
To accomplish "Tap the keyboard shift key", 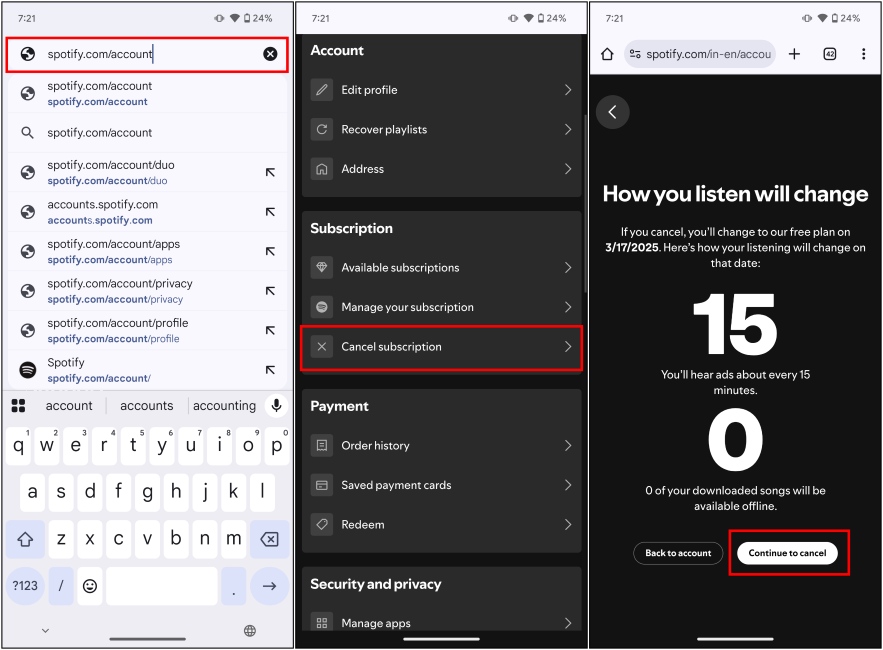I will click(x=25, y=539).
